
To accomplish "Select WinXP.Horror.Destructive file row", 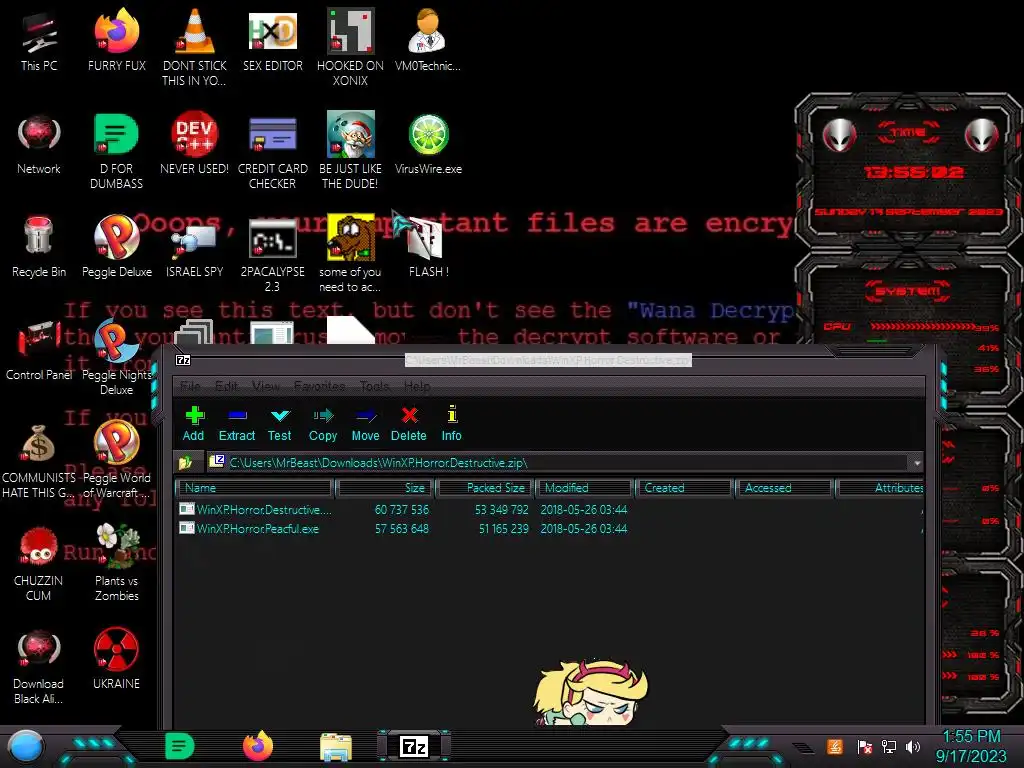I will [x=550, y=509].
